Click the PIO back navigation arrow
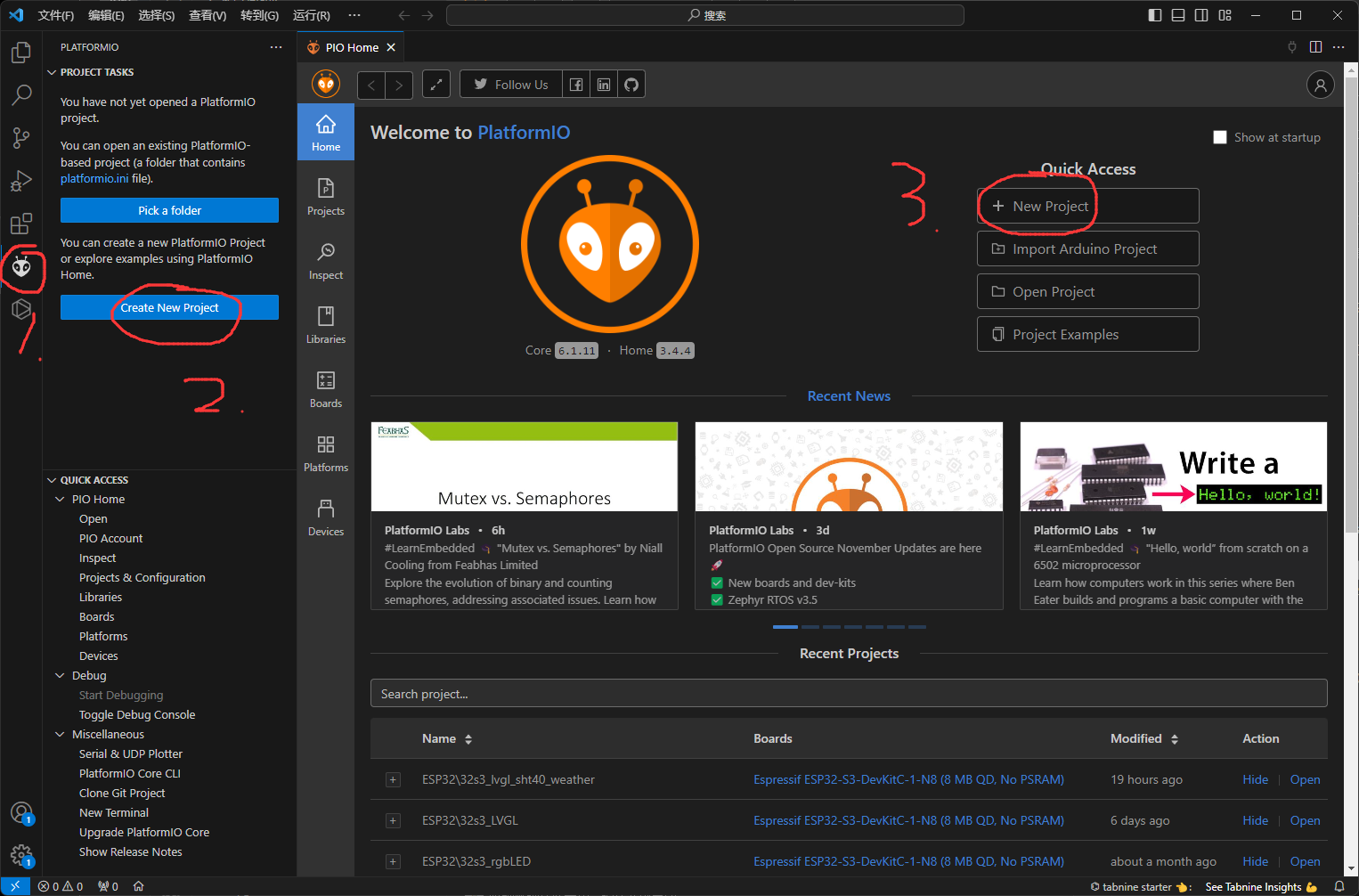The width and height of the screenshot is (1359, 896). [371, 85]
